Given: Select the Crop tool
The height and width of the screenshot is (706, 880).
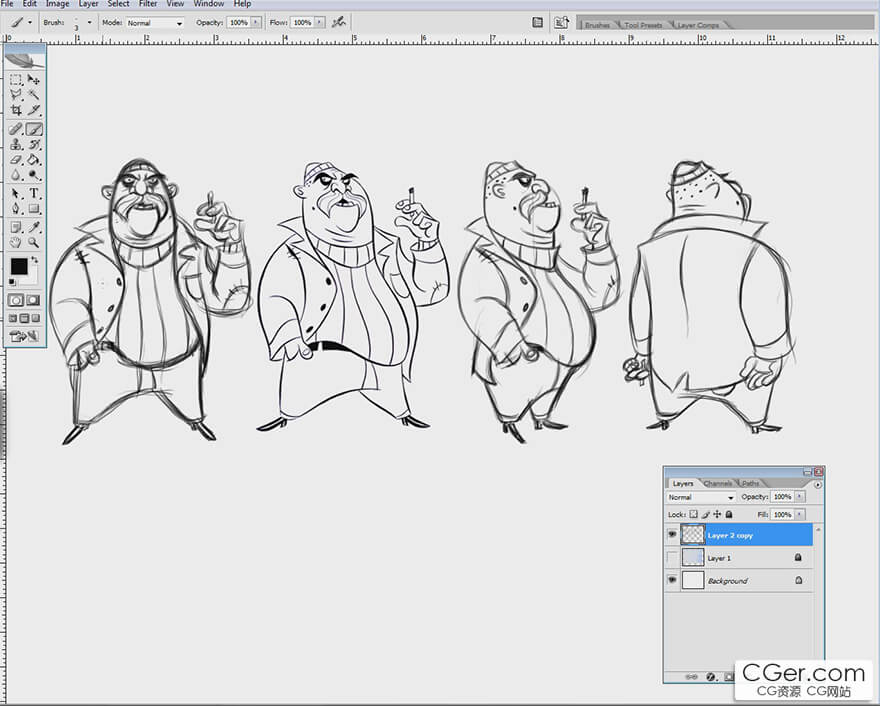Looking at the screenshot, I should pyautogui.click(x=16, y=111).
